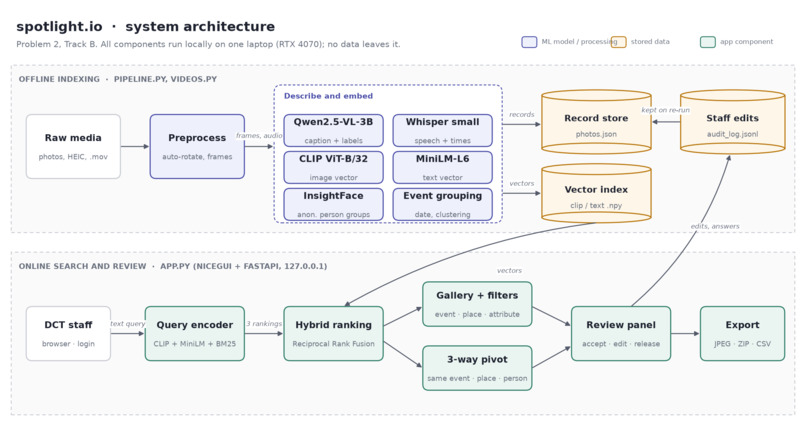Click the stored data legend orange swatch
The width and height of the screenshot is (806, 436).
tap(618, 42)
